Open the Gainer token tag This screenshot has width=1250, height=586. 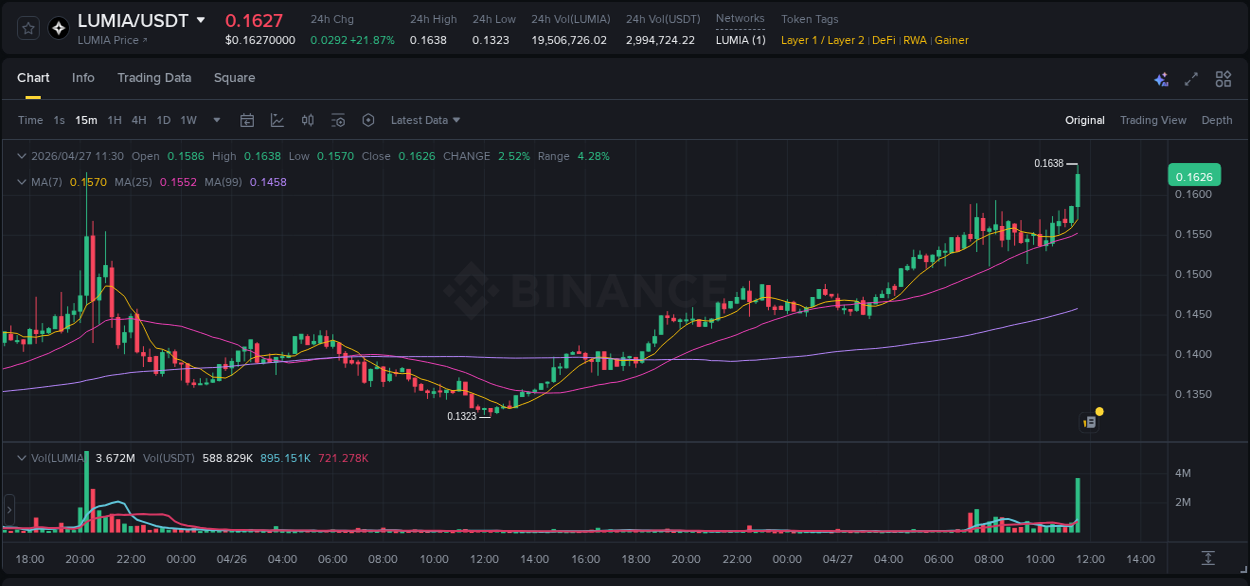click(952, 40)
